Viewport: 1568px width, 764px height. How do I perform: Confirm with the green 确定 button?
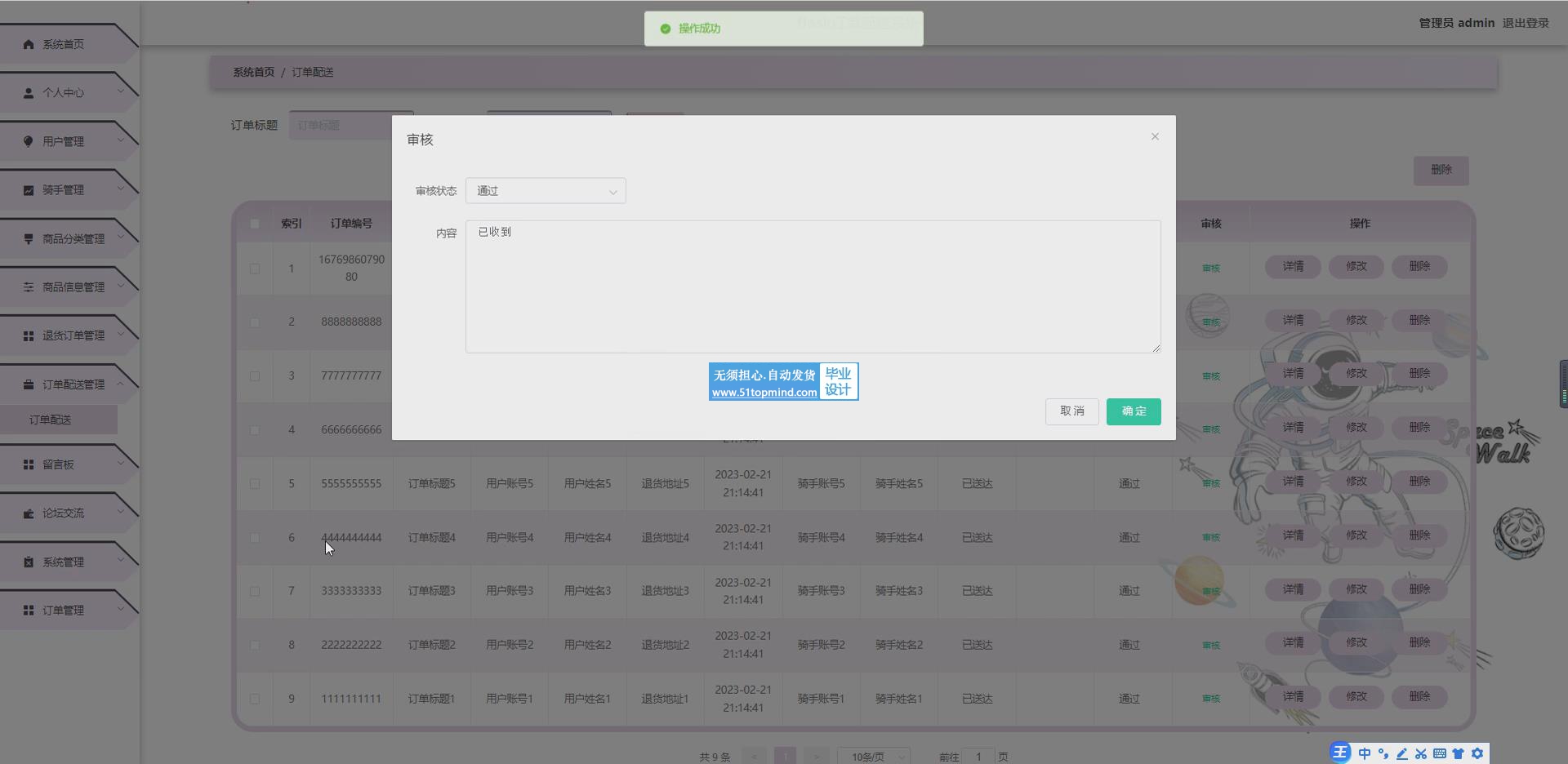1134,411
